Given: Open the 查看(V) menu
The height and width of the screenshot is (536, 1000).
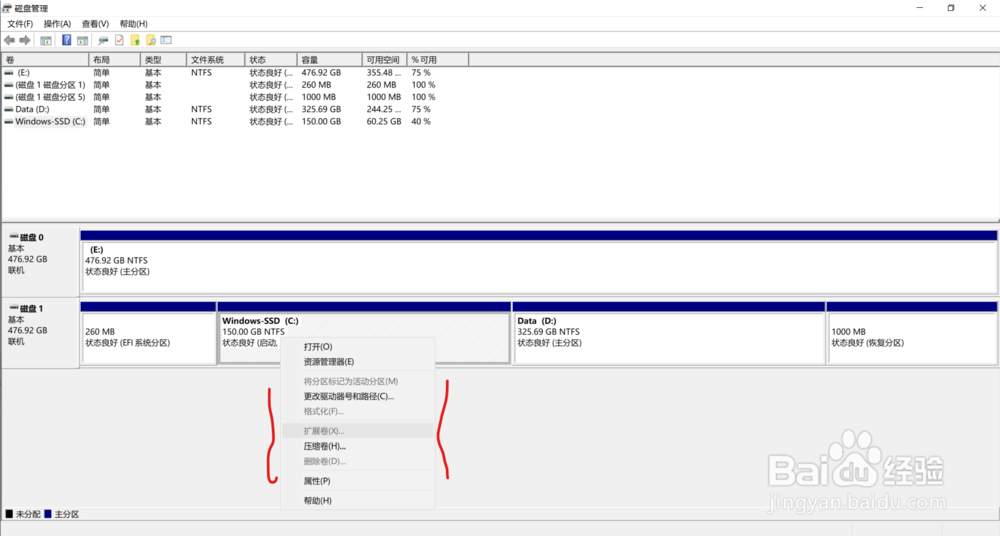Looking at the screenshot, I should 95,24.
